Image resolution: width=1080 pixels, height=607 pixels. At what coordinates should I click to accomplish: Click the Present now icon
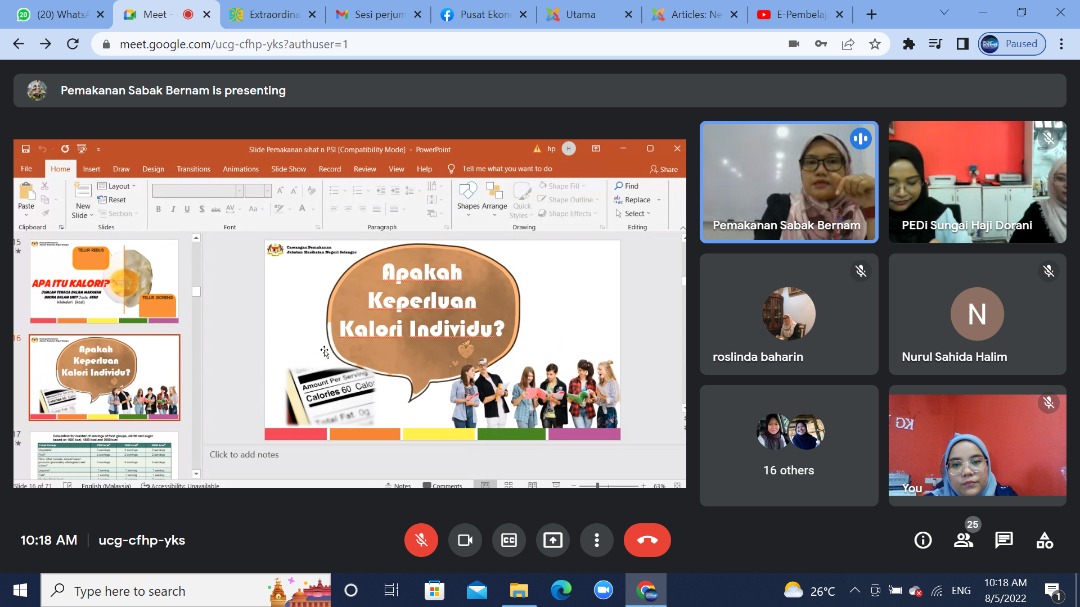(553, 540)
